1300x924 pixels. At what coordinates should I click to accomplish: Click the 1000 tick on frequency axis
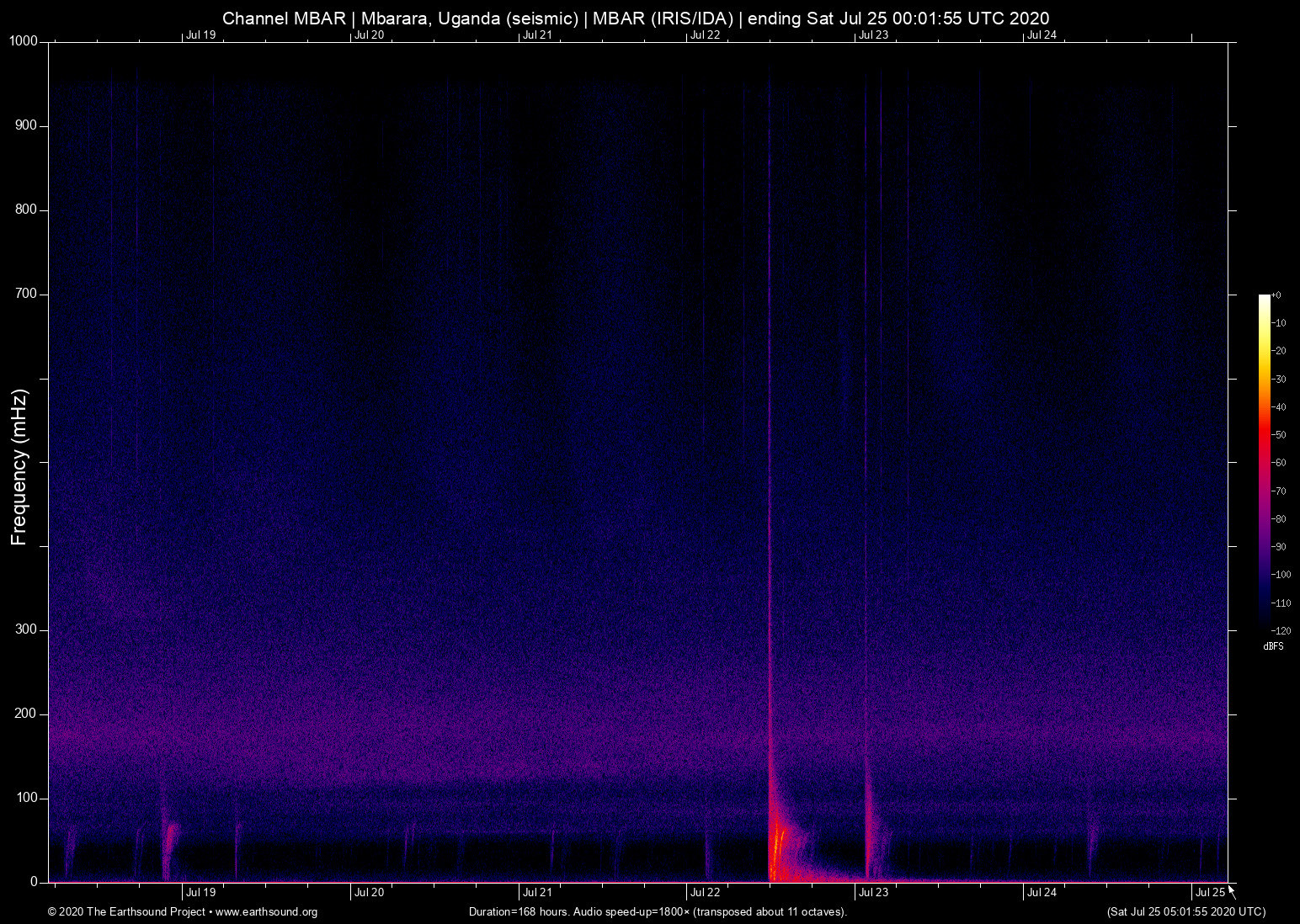click(x=23, y=41)
